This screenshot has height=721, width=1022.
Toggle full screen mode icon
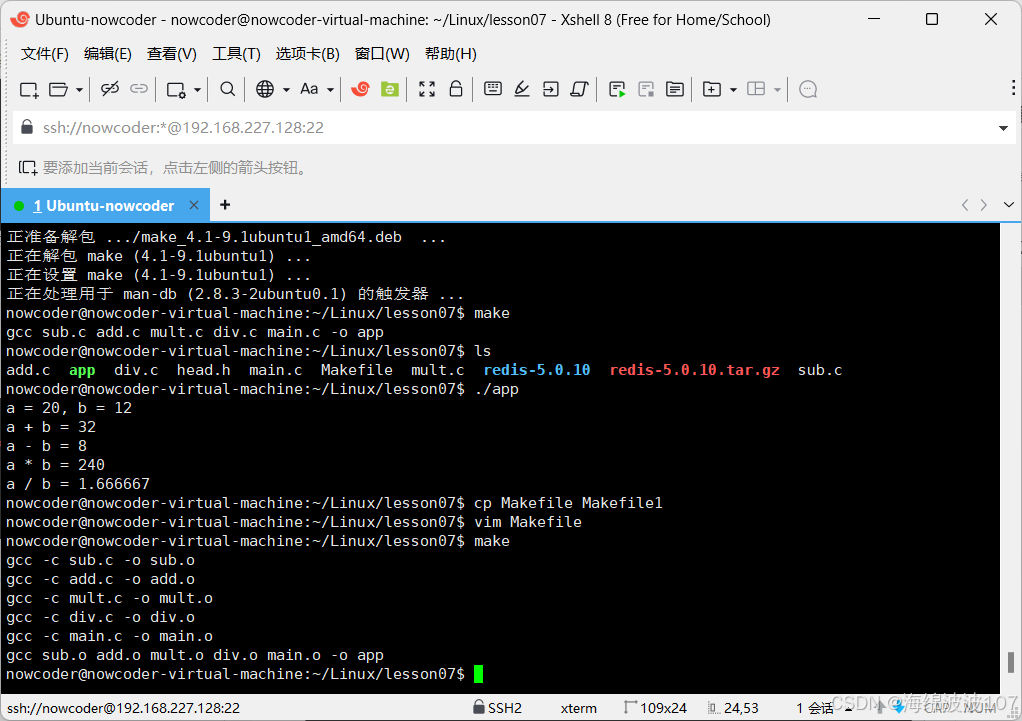[x=427, y=89]
